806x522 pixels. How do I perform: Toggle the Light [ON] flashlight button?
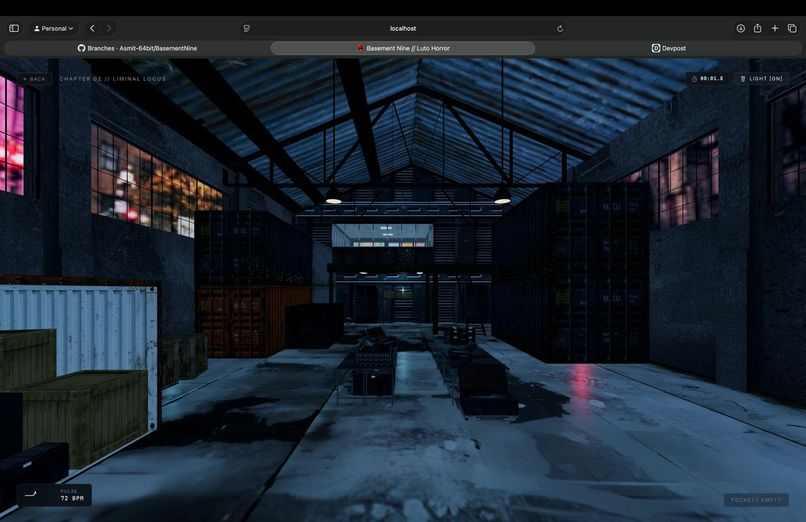click(761, 79)
